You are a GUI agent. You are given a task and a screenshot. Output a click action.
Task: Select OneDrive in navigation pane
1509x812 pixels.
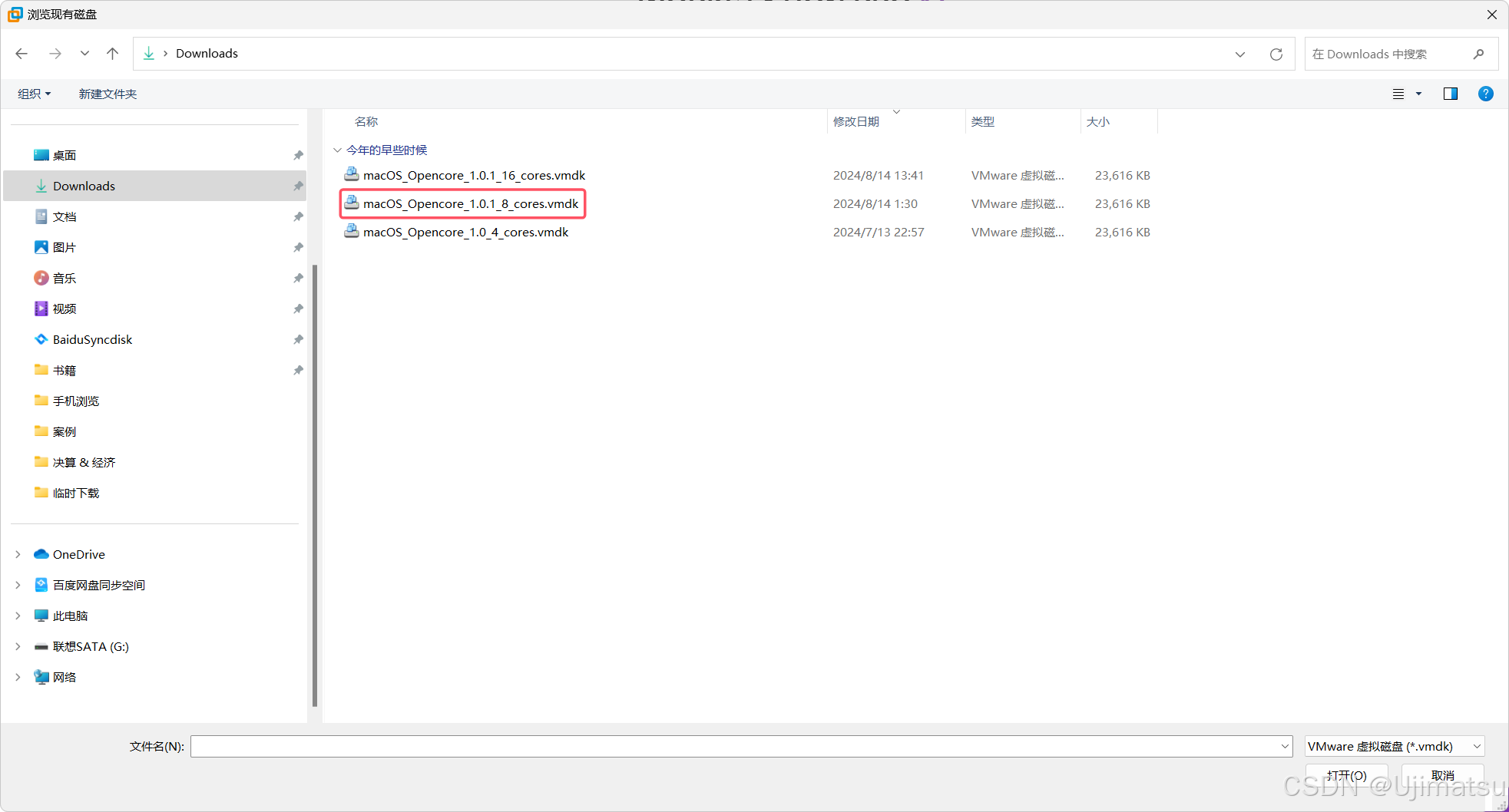pos(78,554)
